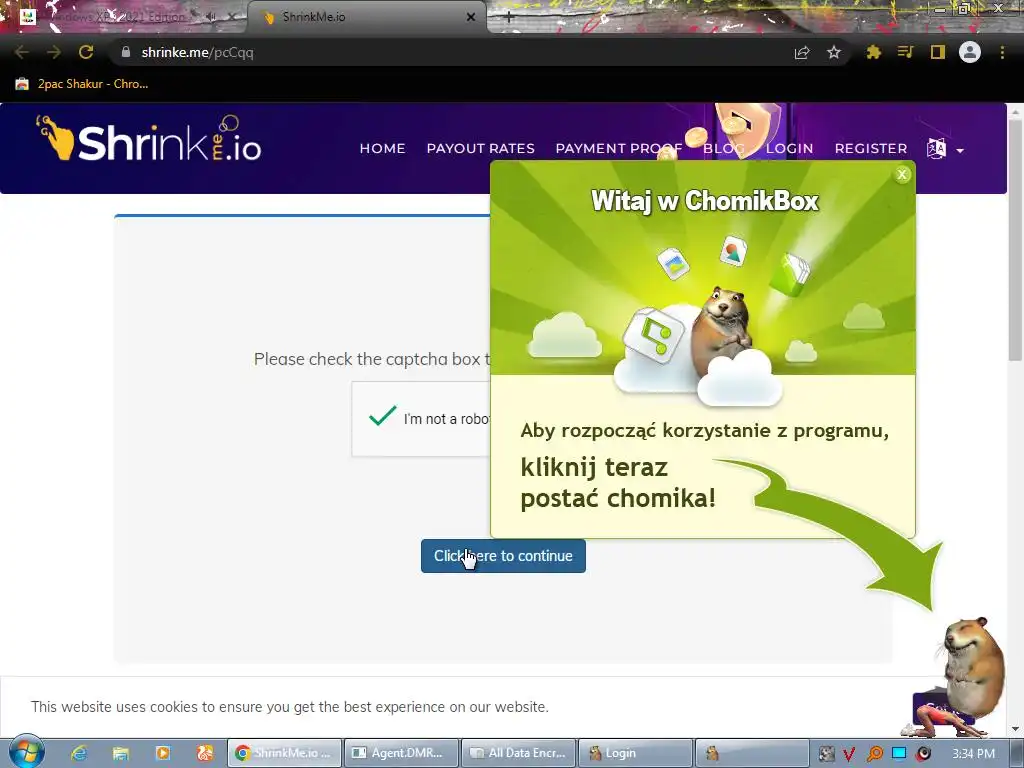Mute audio on the Windows XP tab
Screen dimensions: 1024x768
click(210, 17)
